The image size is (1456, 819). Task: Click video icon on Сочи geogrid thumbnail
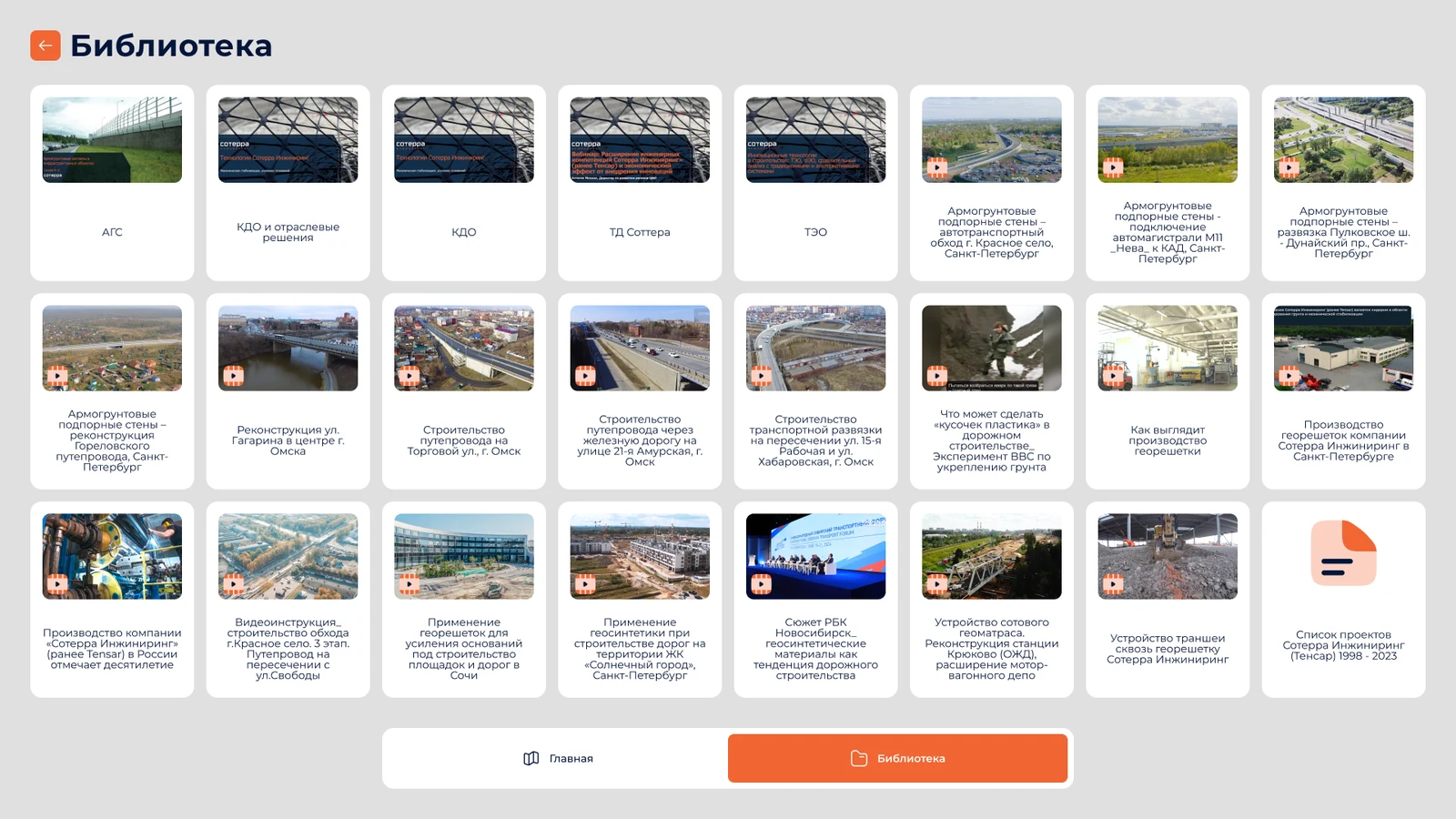point(409,584)
